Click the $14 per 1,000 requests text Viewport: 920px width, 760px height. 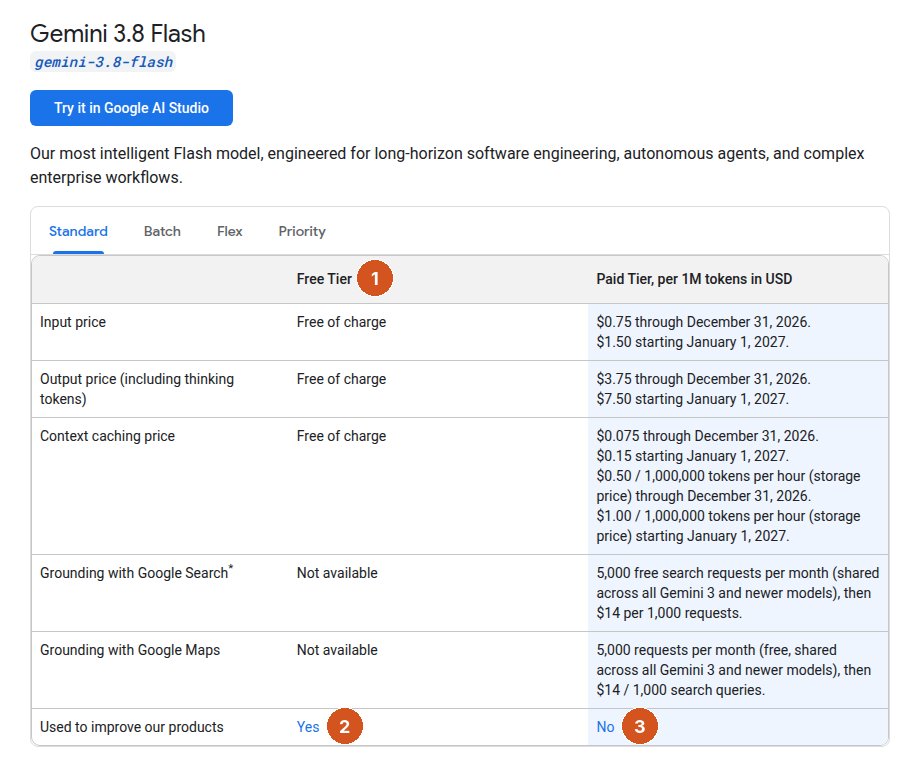click(669, 613)
